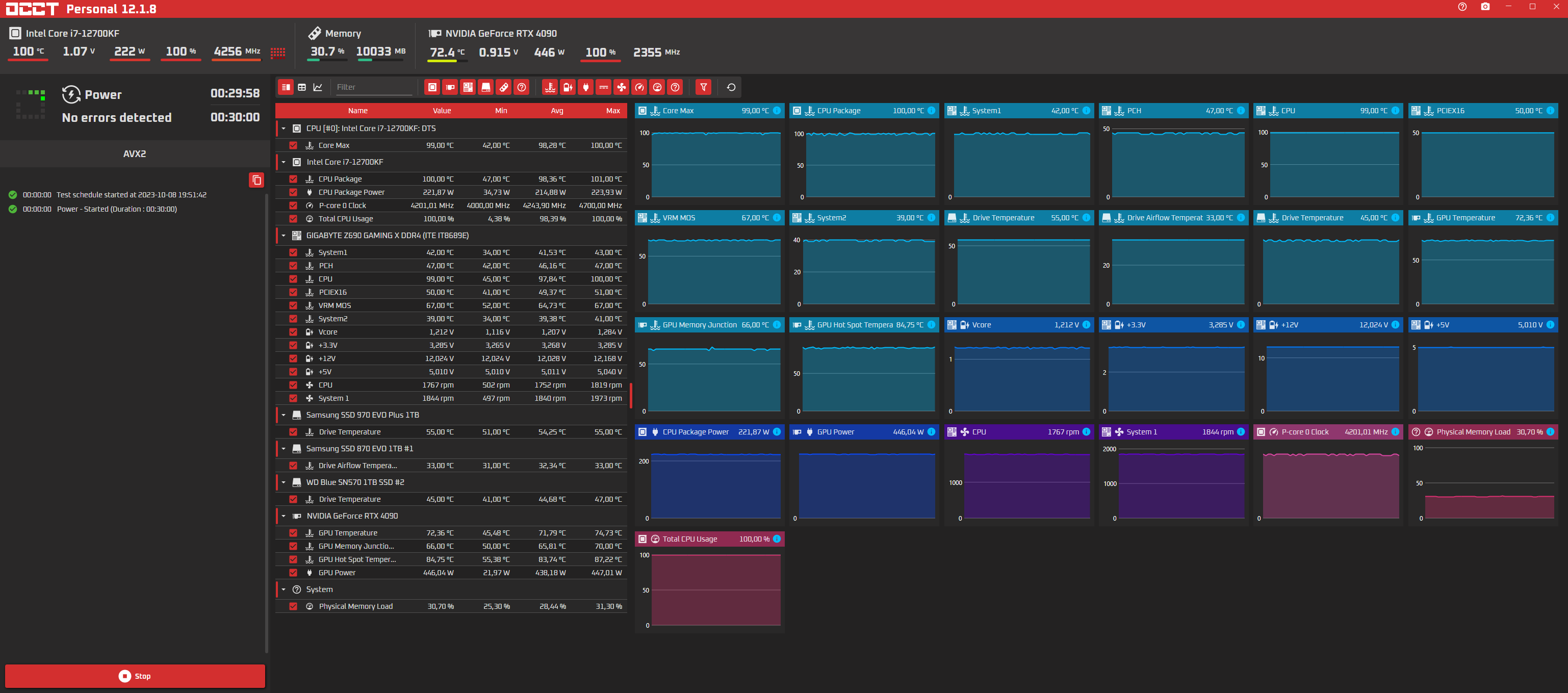Image resolution: width=1568 pixels, height=693 pixels.
Task: Toggle the GPU device filter icon
Action: point(450,87)
